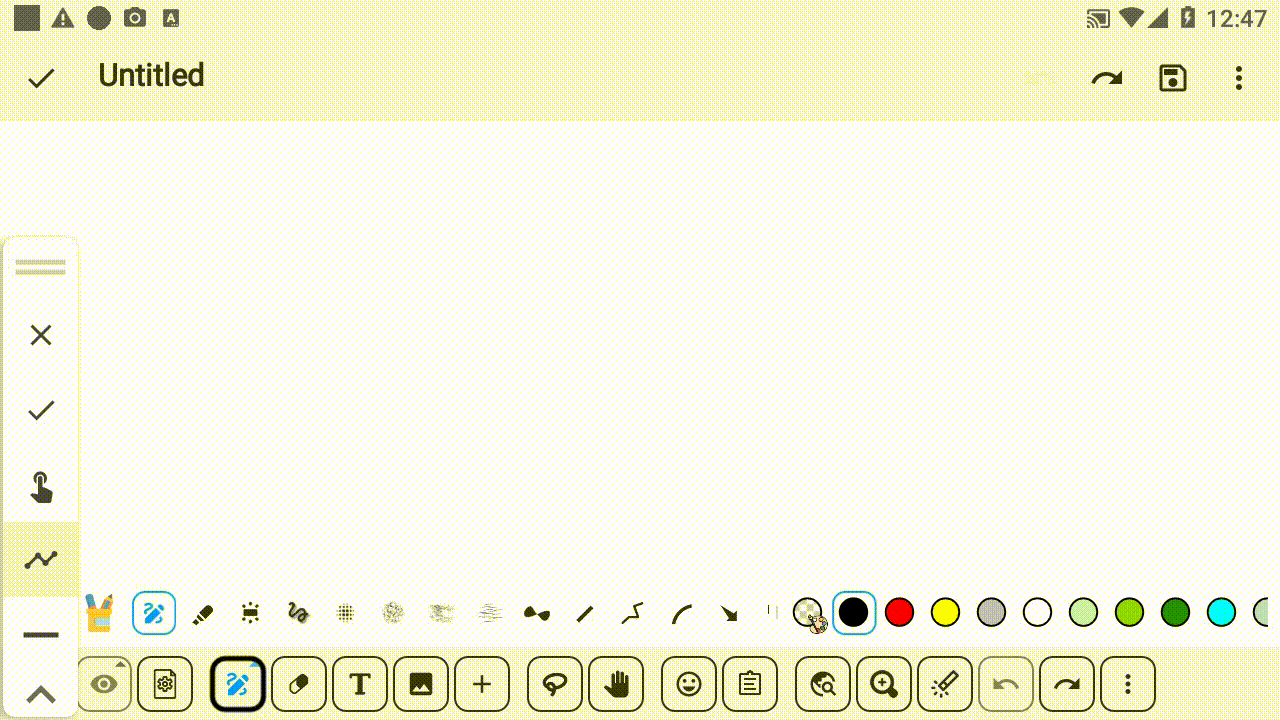
Task: Confirm with the checkmark next to Untitled
Action: [x=41, y=78]
